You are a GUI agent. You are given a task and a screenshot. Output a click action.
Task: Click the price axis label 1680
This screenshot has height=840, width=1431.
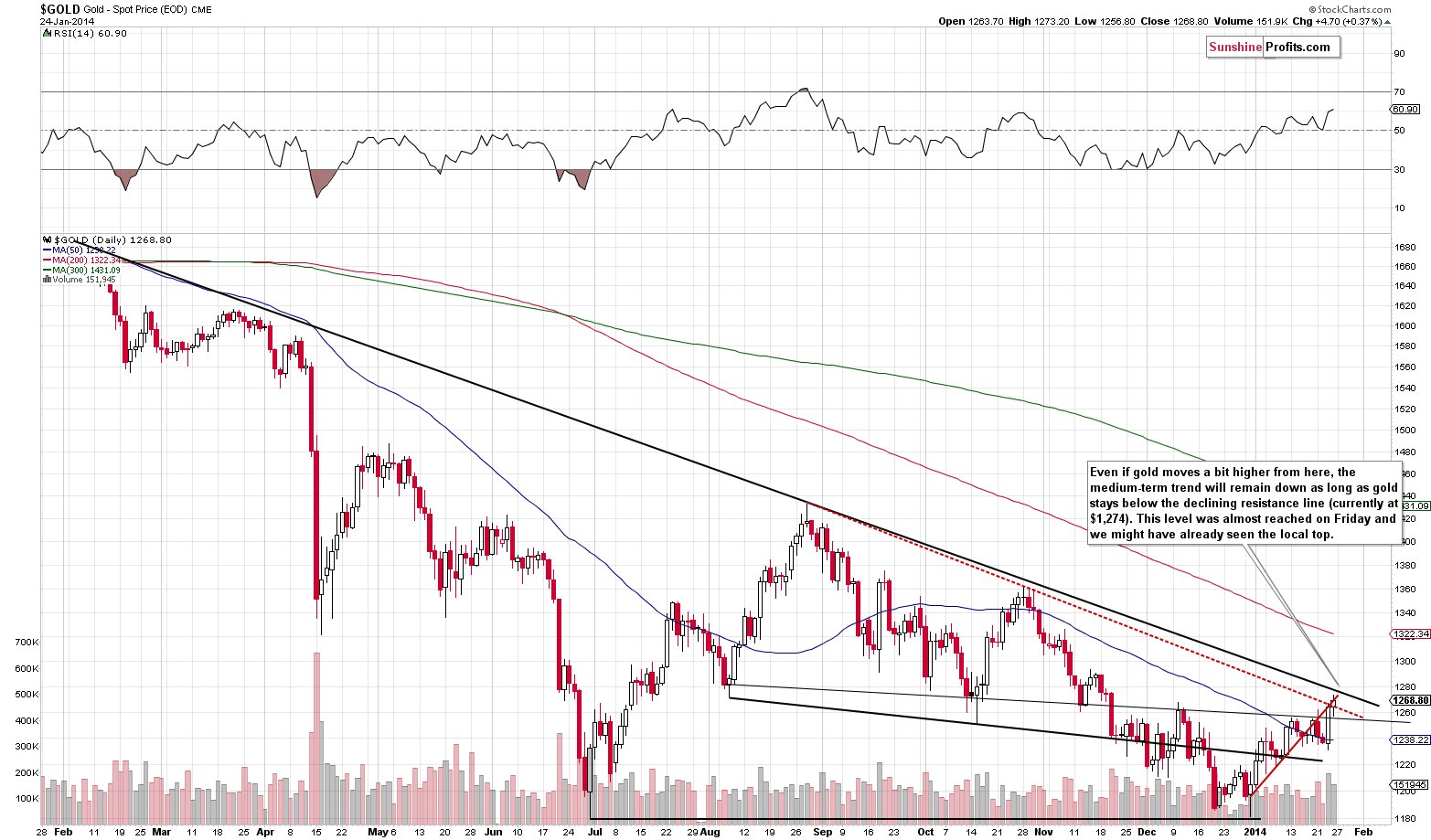coord(1405,248)
